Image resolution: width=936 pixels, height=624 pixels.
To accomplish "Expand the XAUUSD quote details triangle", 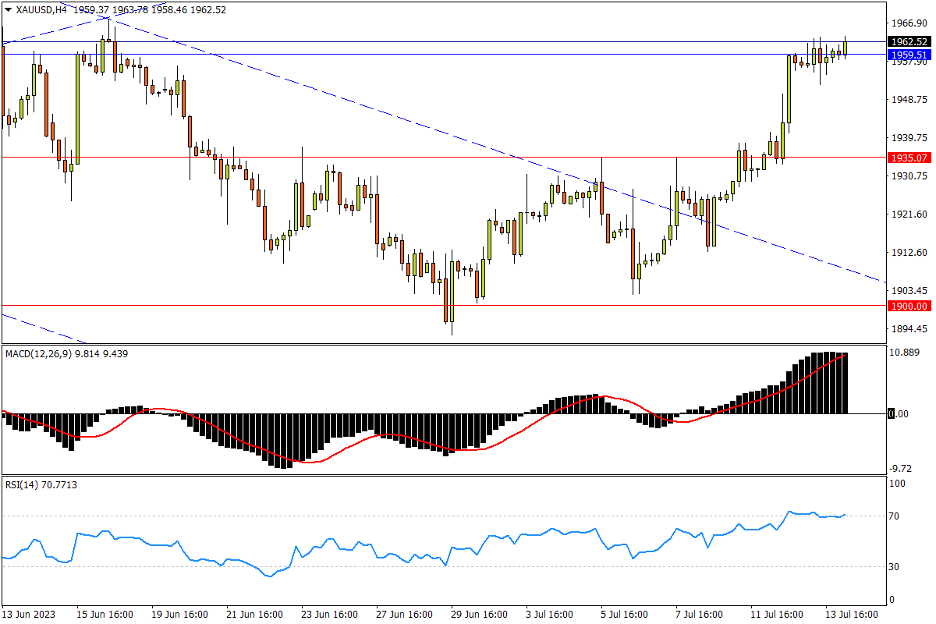I will [x=8, y=7].
